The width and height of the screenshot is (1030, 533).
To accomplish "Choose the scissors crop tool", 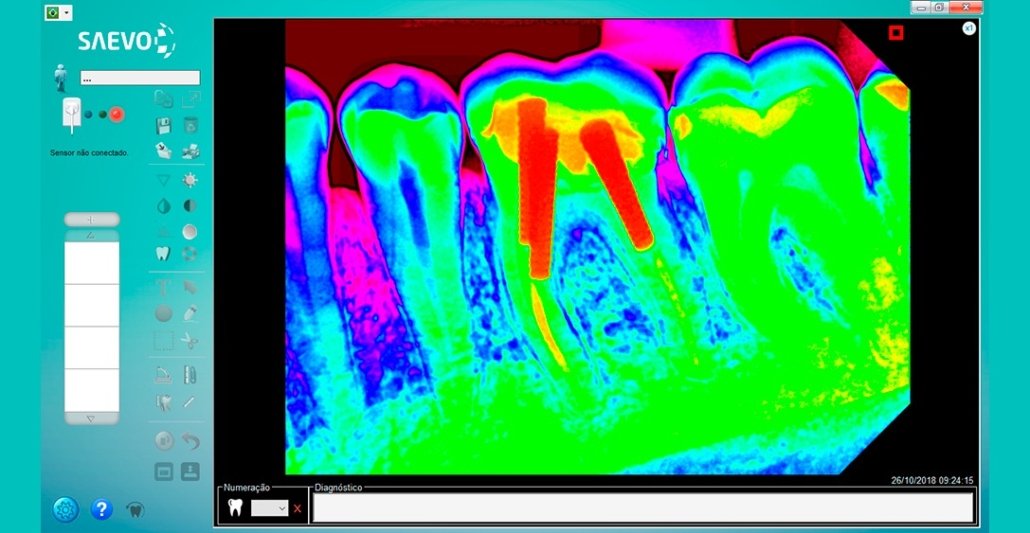I will [x=190, y=340].
